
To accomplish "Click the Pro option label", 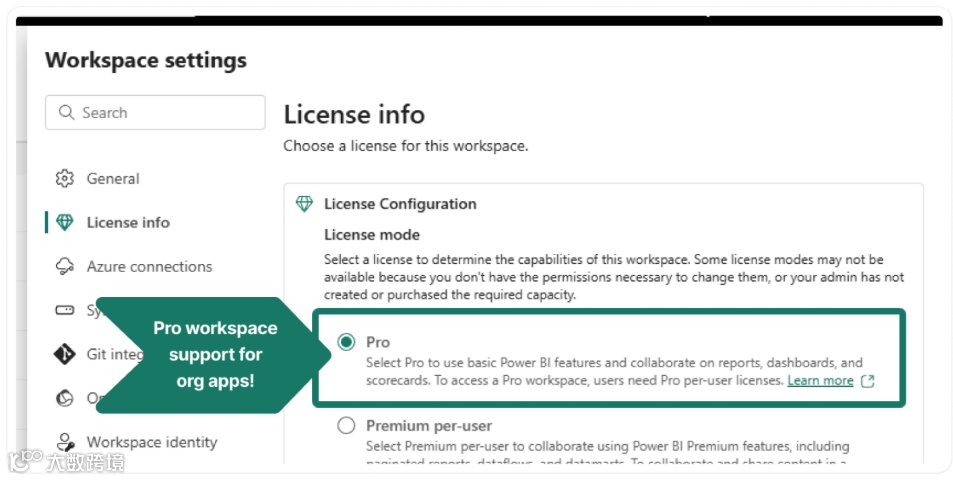I will coord(377,342).
